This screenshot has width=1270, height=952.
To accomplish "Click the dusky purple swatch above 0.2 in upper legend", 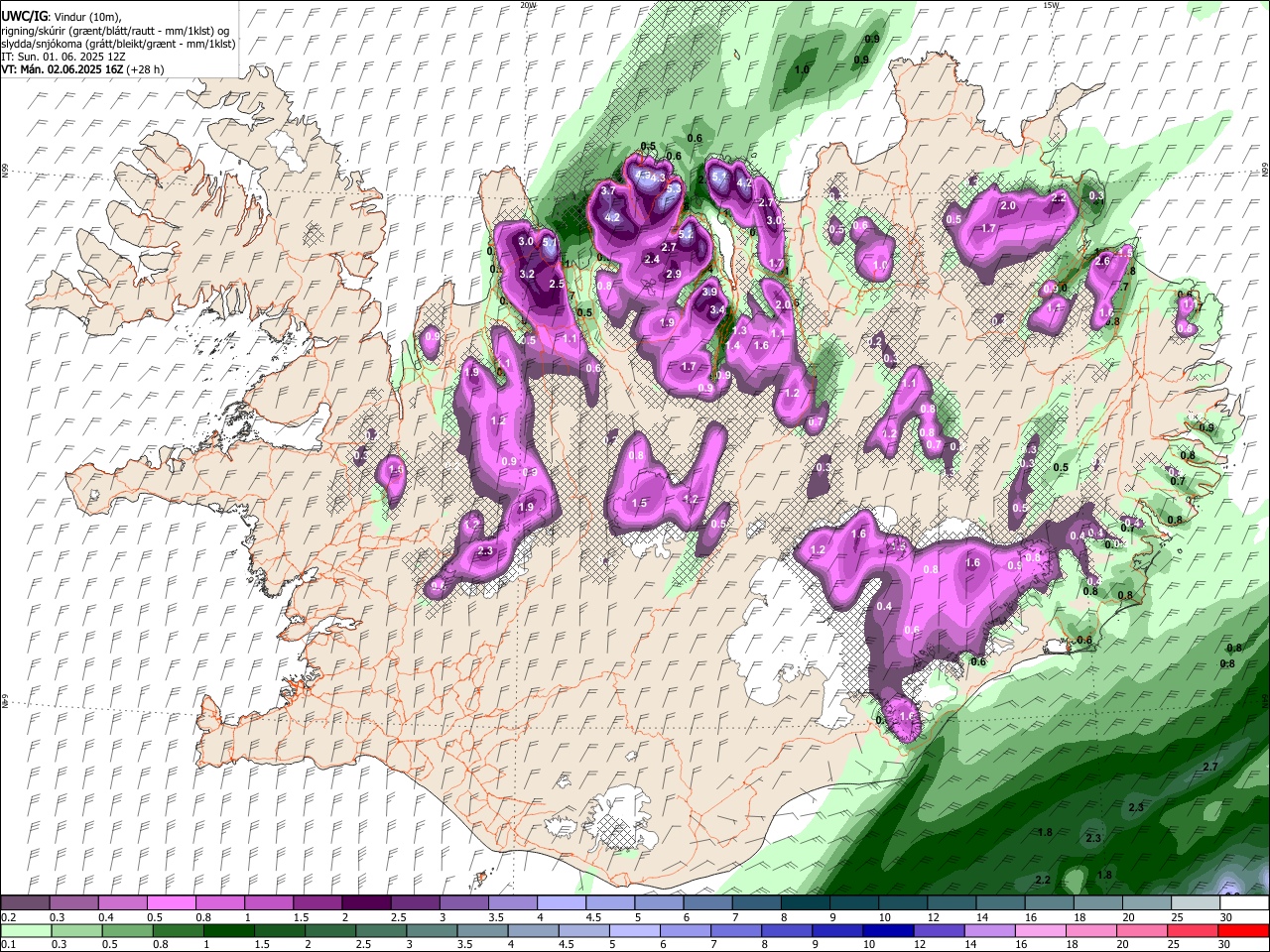I will [25, 903].
